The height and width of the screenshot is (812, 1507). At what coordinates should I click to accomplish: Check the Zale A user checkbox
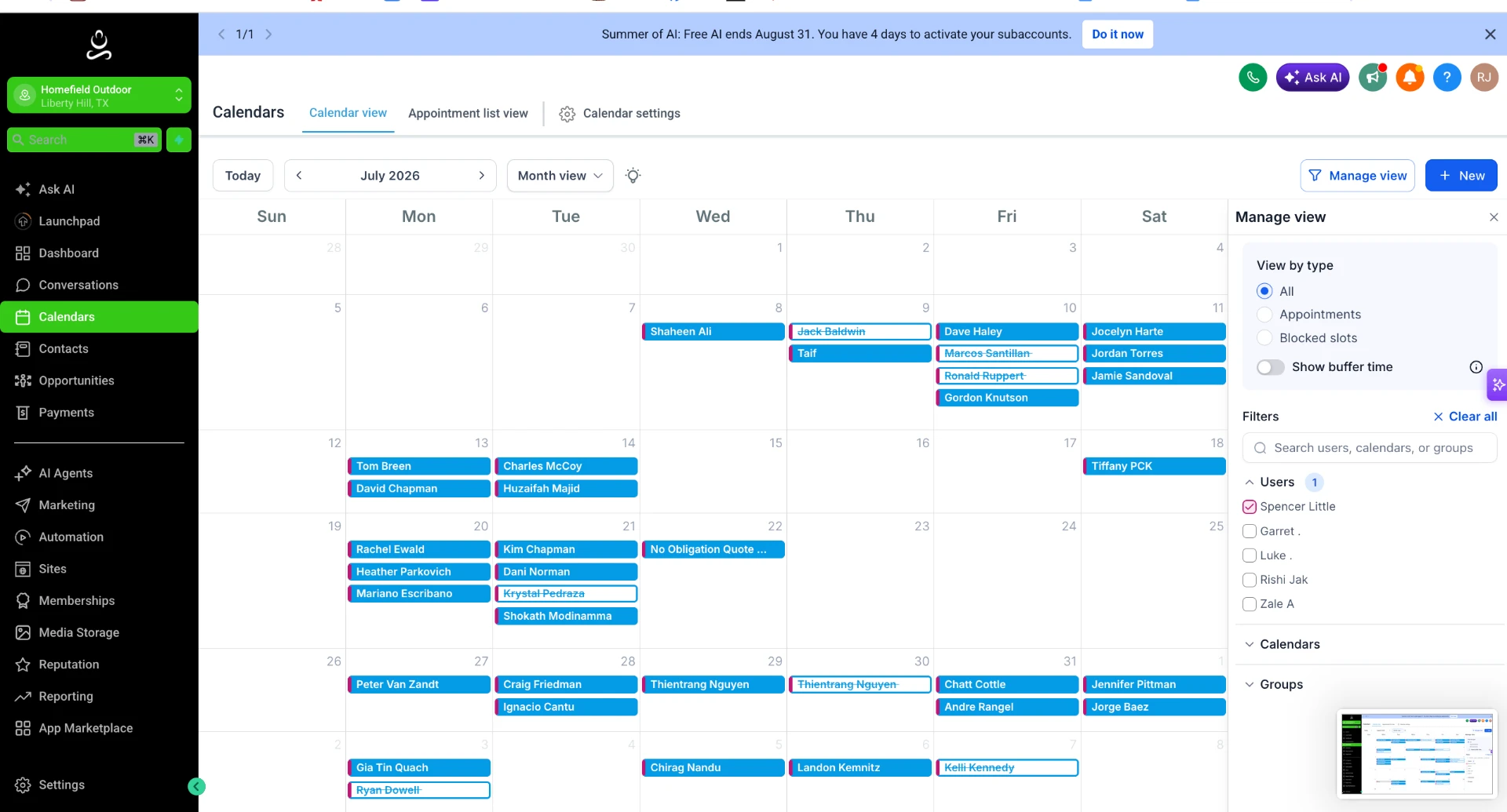click(1250, 604)
